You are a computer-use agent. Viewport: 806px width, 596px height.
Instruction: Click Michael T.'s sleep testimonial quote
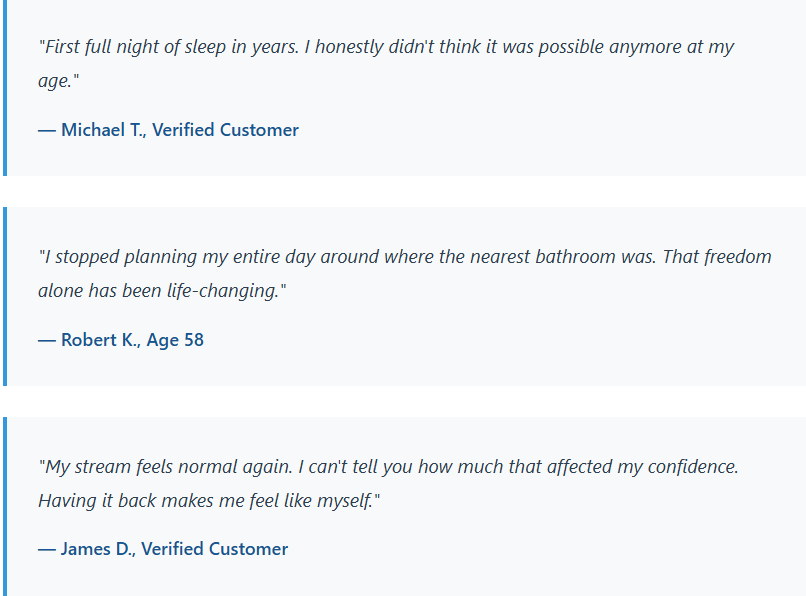tap(386, 48)
